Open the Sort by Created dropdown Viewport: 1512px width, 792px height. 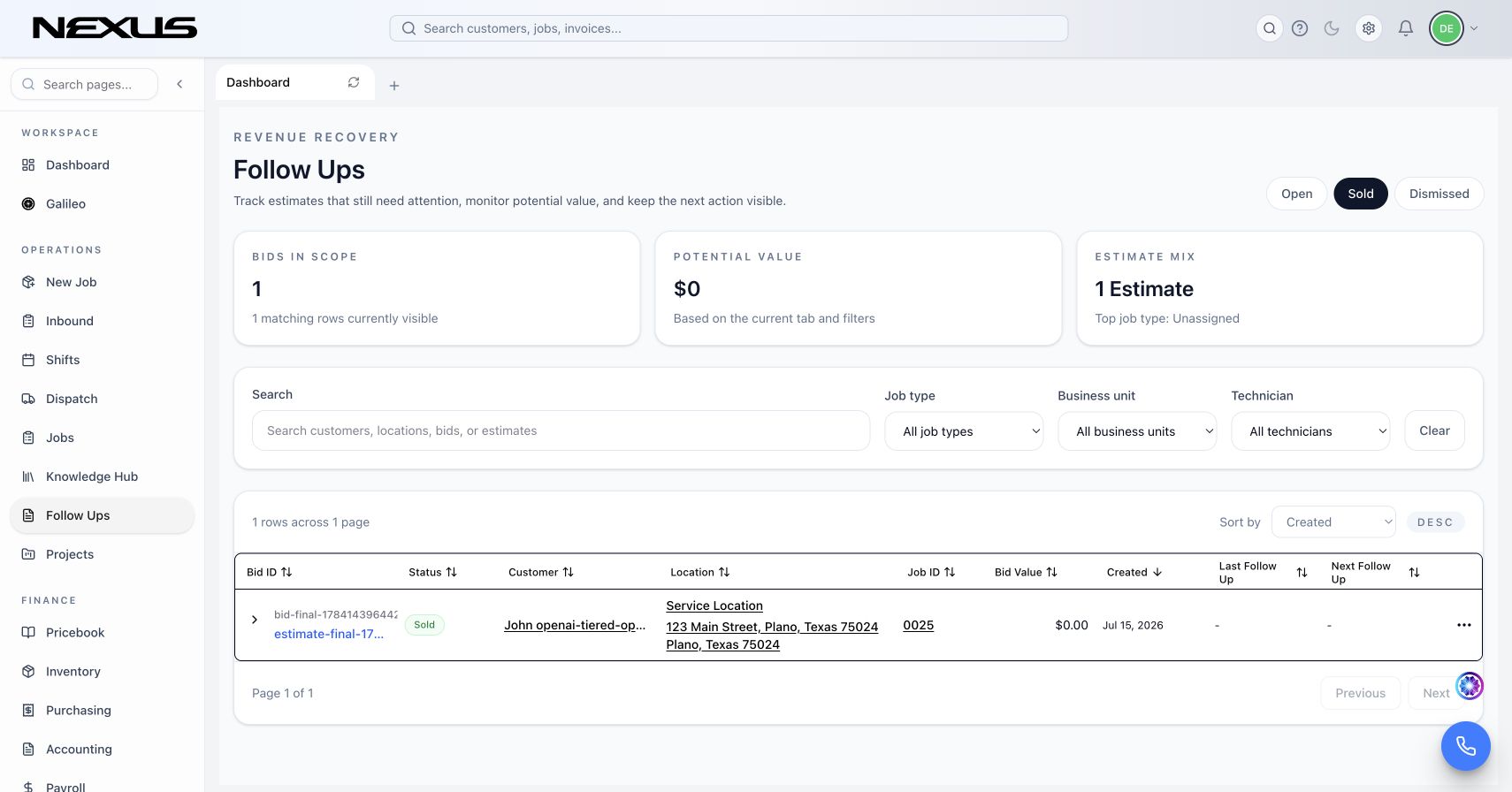tap(1333, 522)
